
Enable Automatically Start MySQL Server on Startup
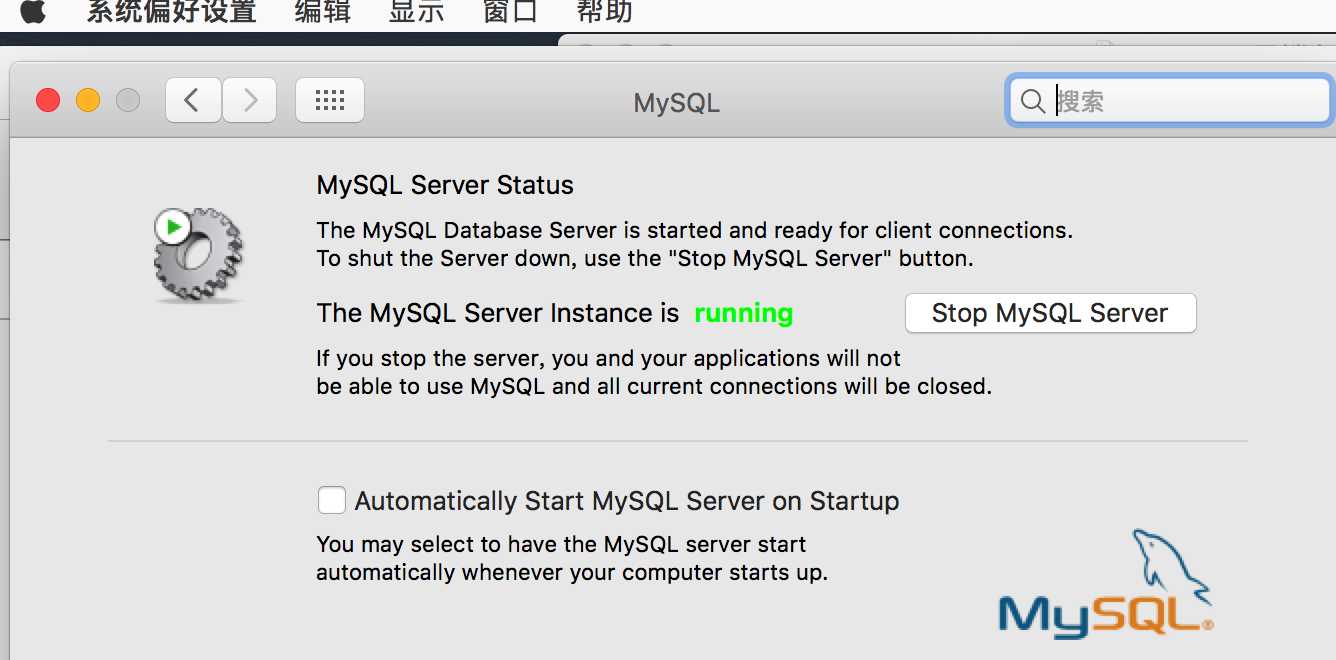coord(332,500)
